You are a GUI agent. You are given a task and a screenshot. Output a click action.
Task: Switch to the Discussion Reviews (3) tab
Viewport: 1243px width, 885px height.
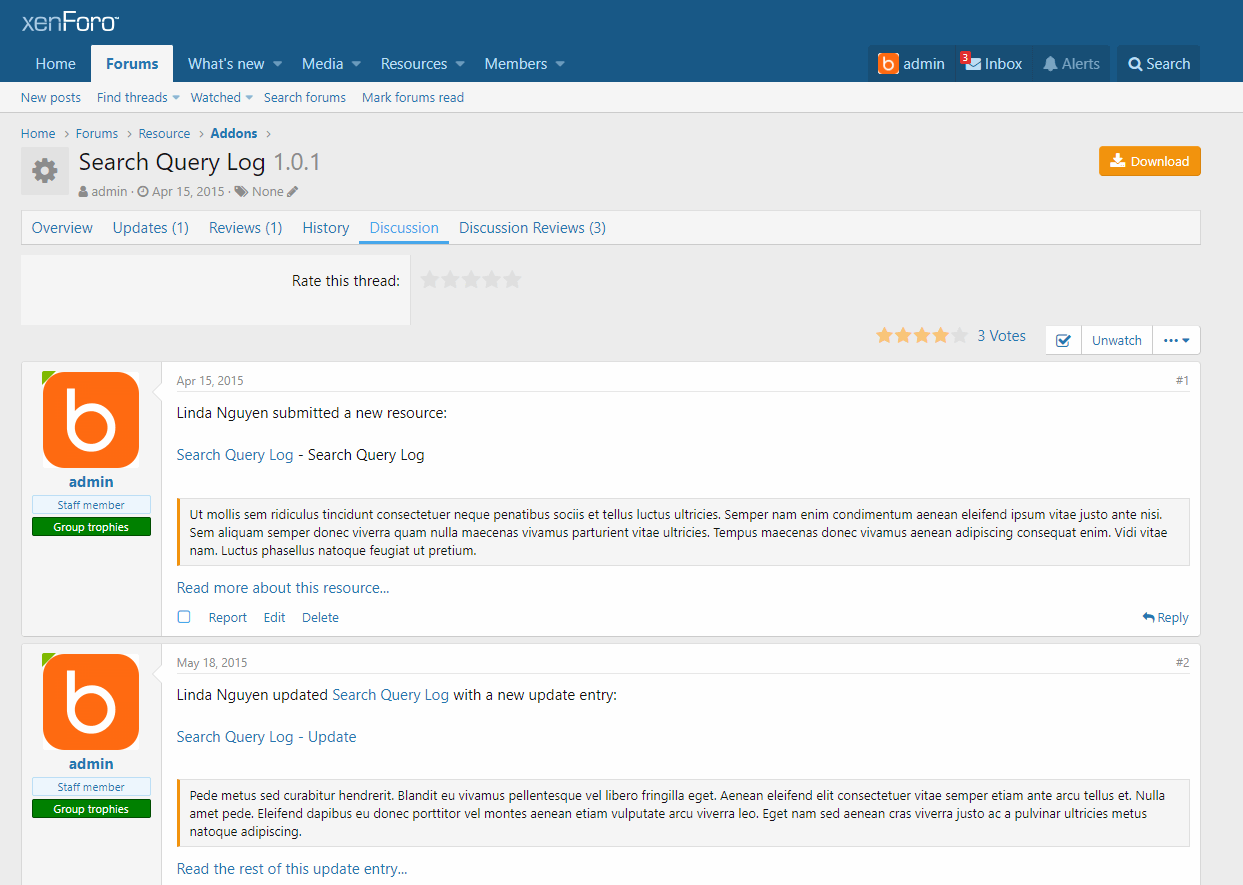coord(532,228)
